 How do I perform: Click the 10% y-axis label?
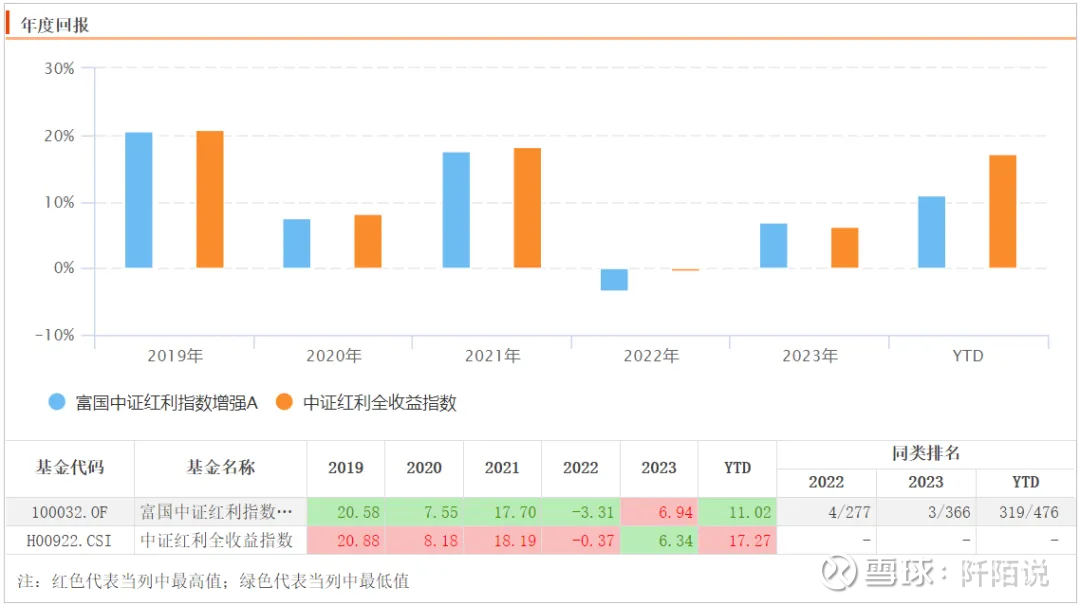(x=59, y=202)
